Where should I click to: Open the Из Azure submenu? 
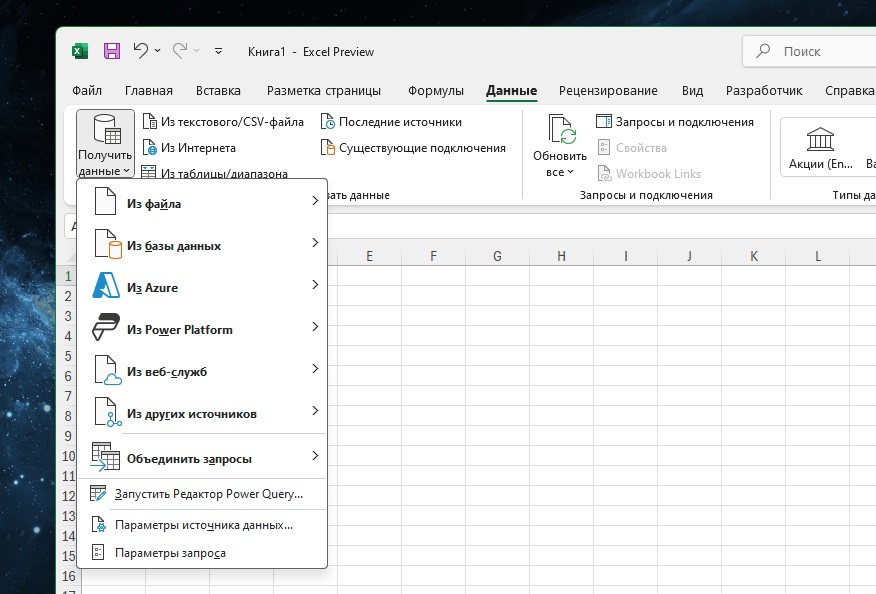click(x=202, y=285)
